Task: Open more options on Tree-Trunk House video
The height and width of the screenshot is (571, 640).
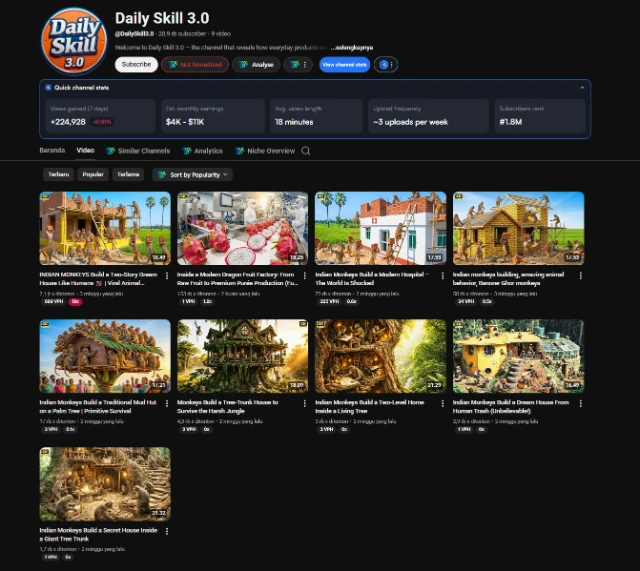Action: [305, 403]
